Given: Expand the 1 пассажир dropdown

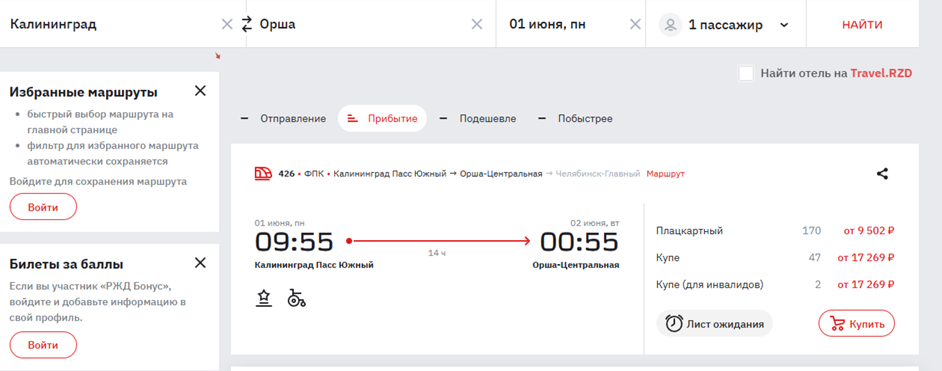Looking at the screenshot, I should coord(783,25).
